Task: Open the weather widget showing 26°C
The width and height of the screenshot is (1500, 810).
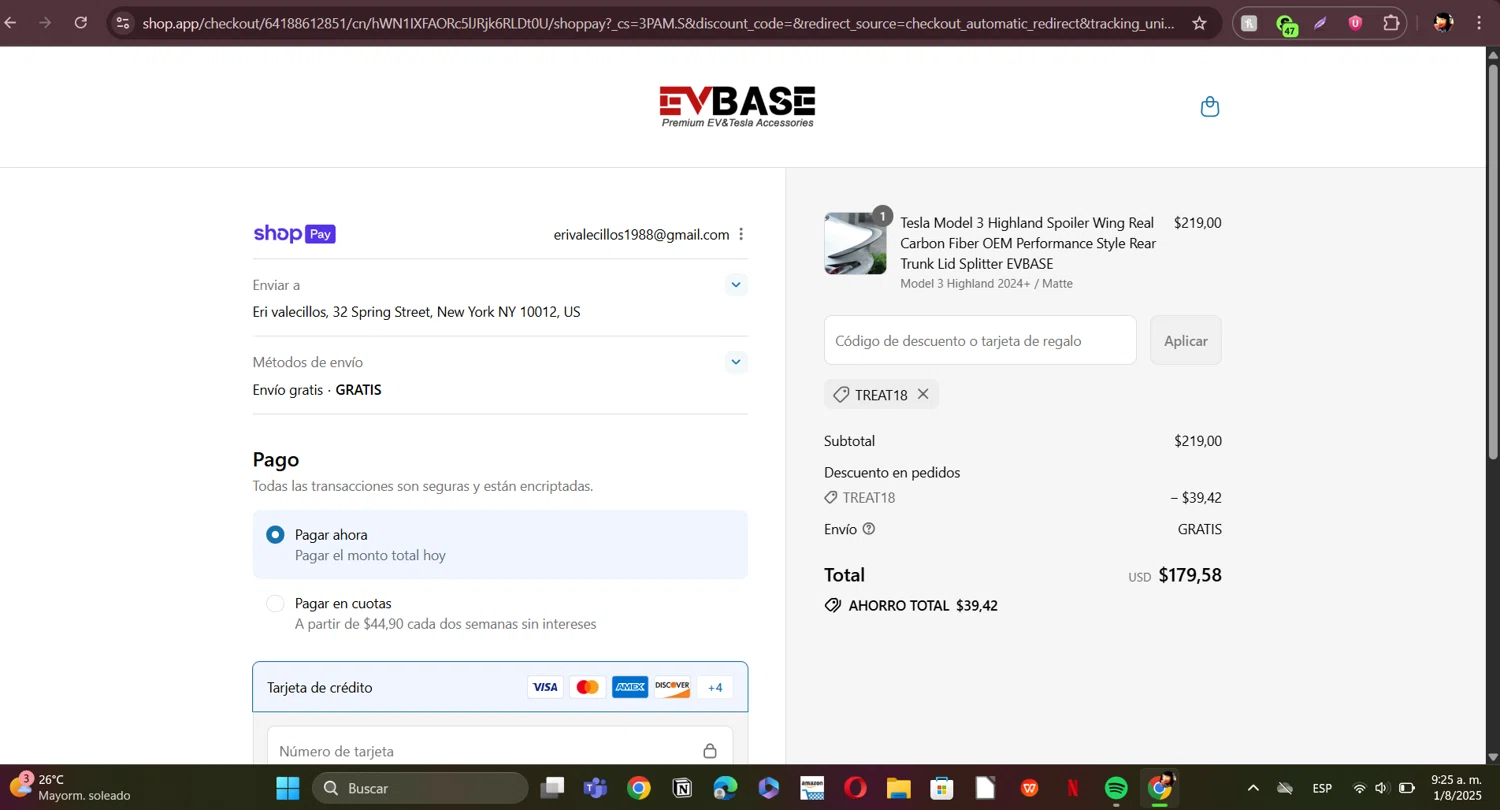Action: (x=72, y=787)
